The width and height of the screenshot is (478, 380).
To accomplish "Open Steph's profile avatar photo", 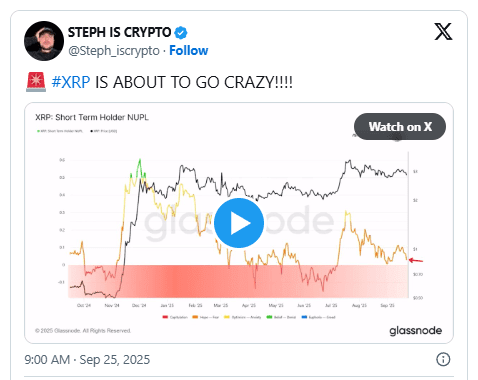I will [x=44, y=41].
